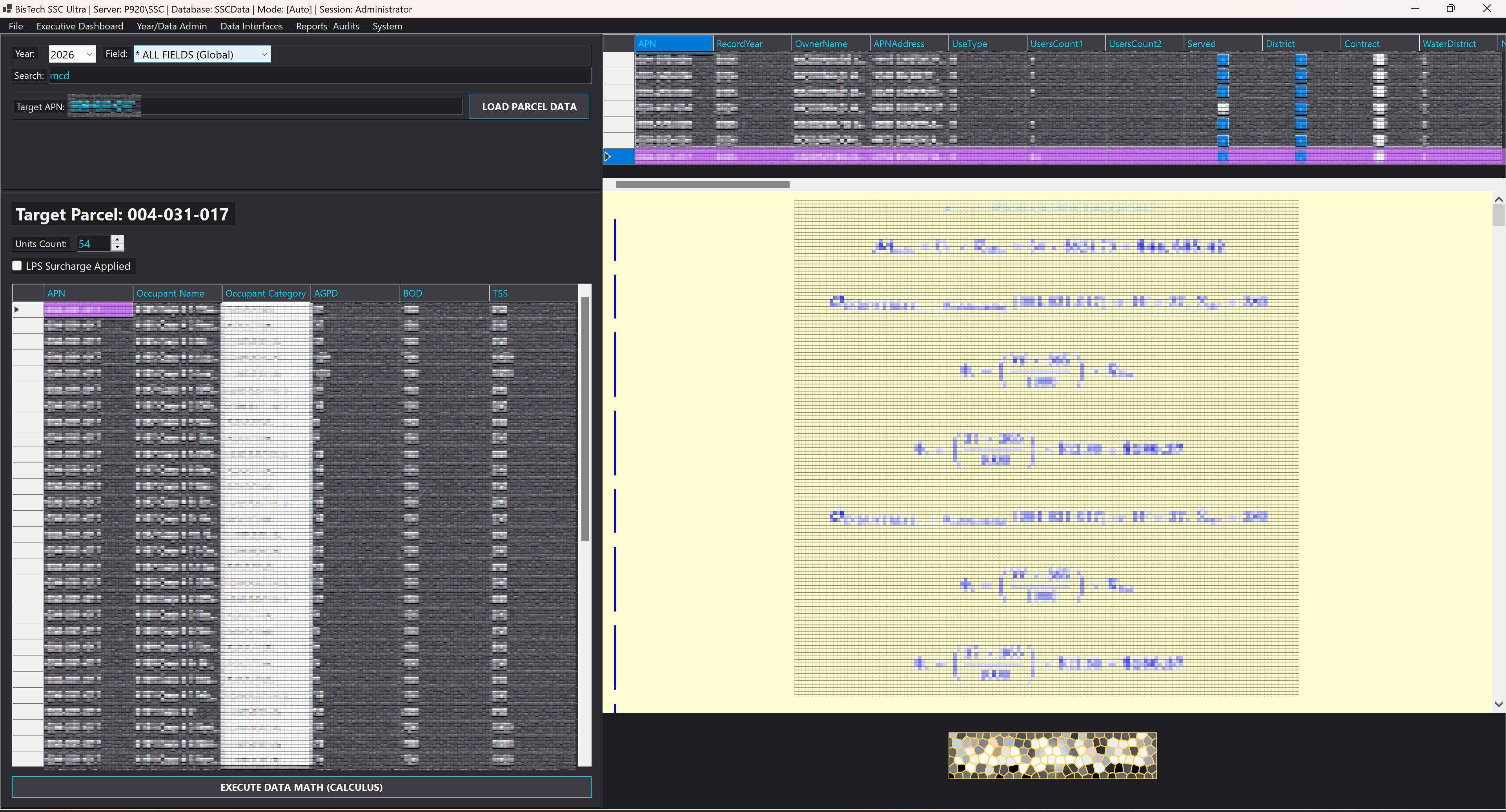Click the EXECUTE DATA MATH (CALCULUS) button
Screen dimensions: 1506x812
[301, 787]
